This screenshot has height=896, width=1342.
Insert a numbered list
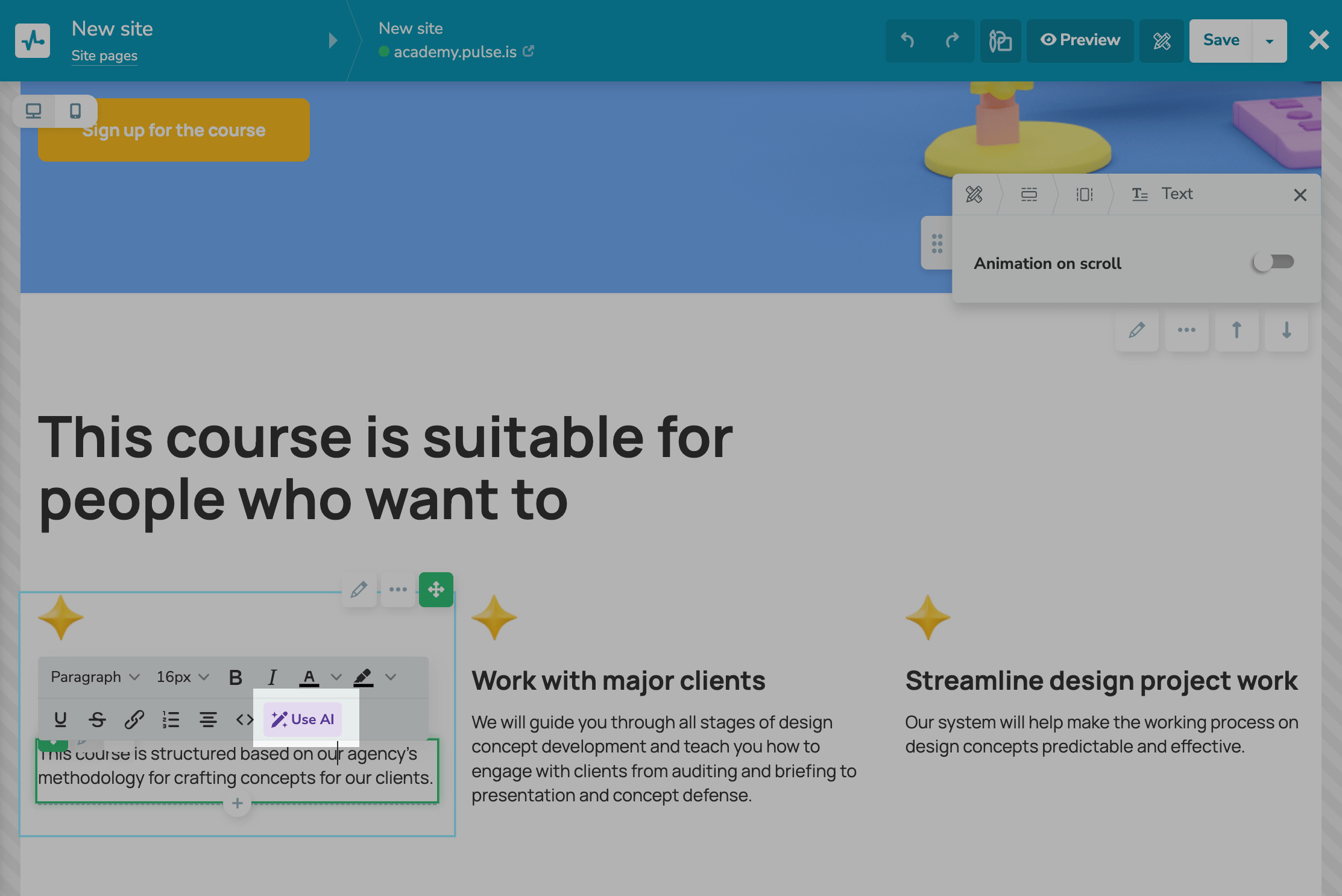171,719
